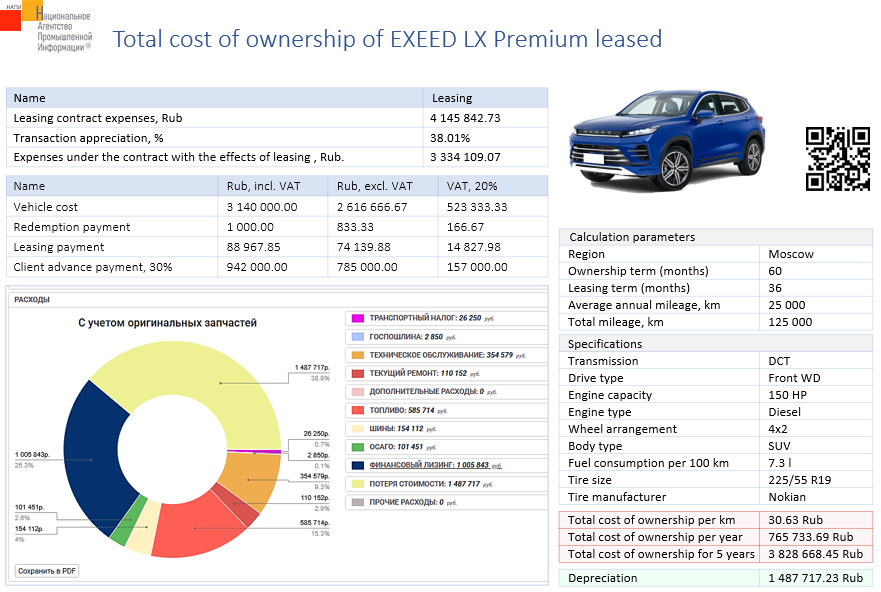Click the Vehicle cost value 3 140 000.00
The image size is (881, 592).
click(x=262, y=207)
